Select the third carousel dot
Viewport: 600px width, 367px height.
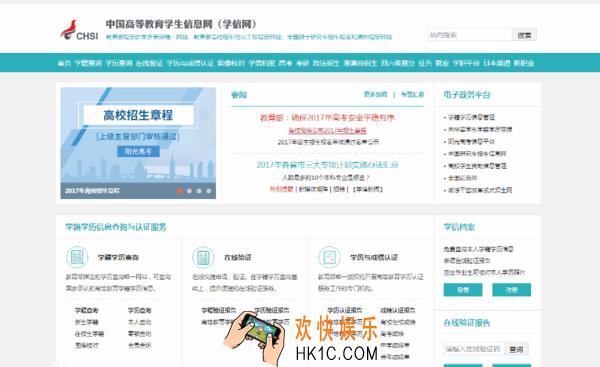[199, 191]
